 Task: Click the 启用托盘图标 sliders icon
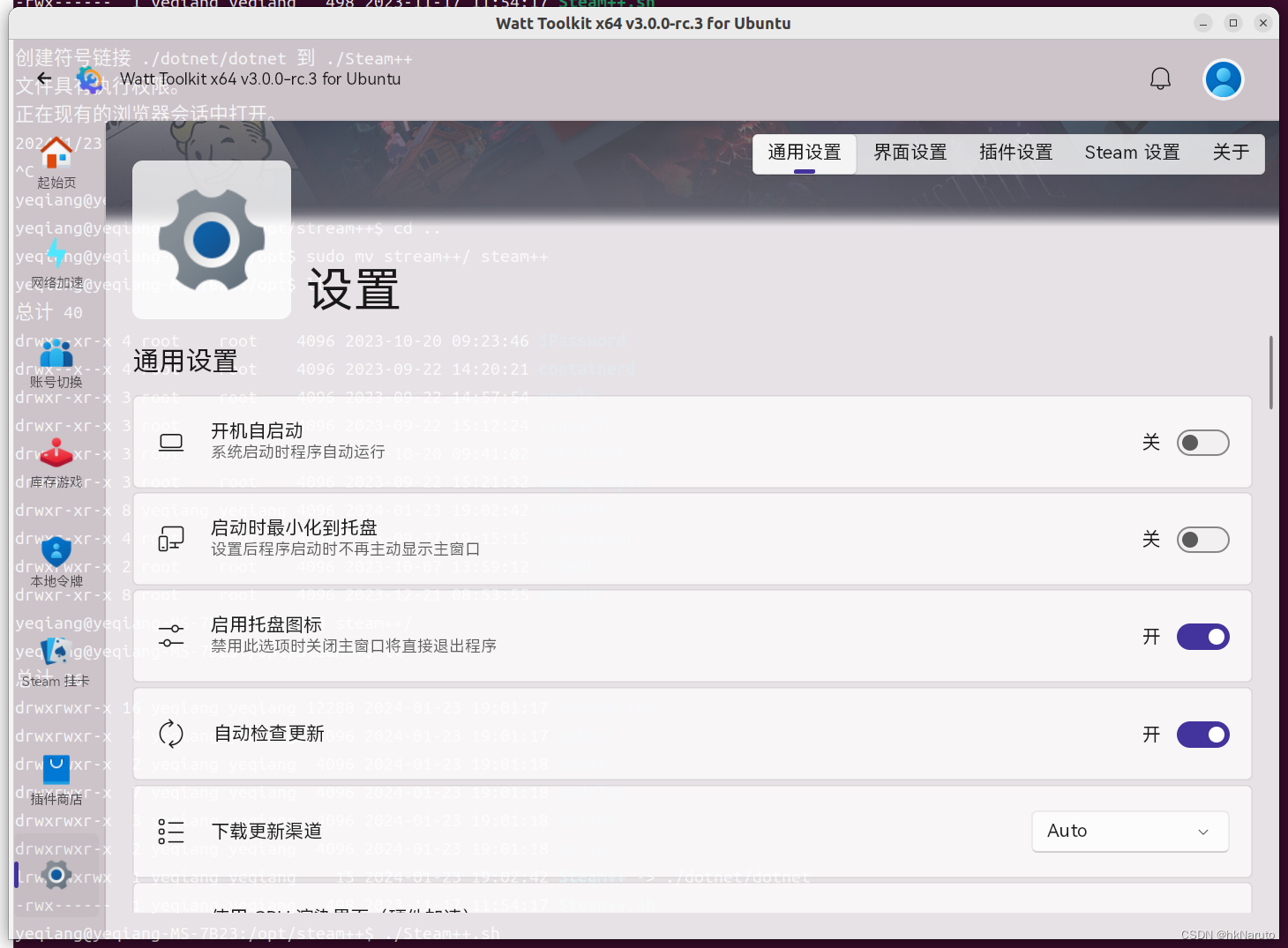click(171, 636)
